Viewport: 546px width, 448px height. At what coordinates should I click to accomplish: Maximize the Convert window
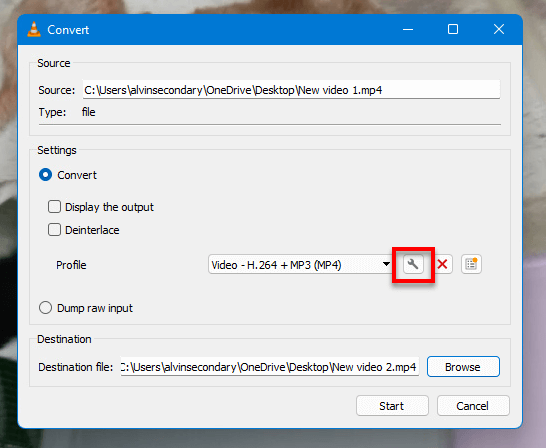point(453,30)
